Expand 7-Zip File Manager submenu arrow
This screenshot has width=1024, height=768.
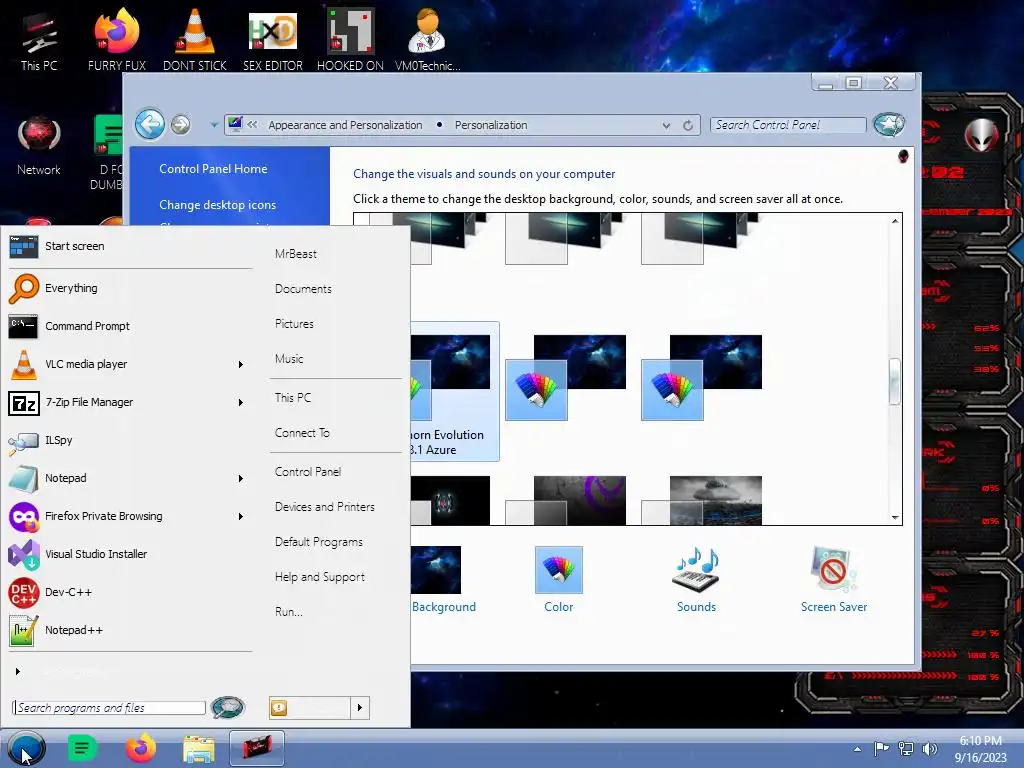240,402
